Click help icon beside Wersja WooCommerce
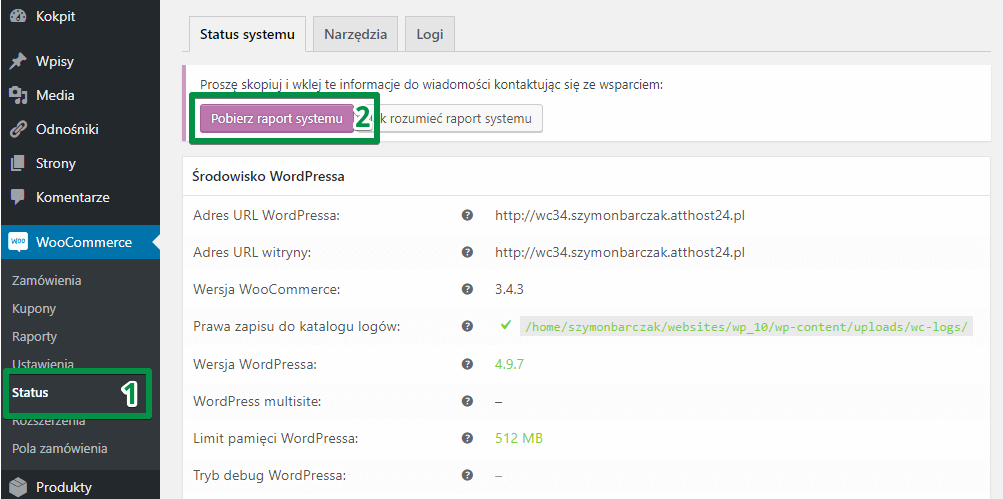The height and width of the screenshot is (499, 1003). click(468, 289)
